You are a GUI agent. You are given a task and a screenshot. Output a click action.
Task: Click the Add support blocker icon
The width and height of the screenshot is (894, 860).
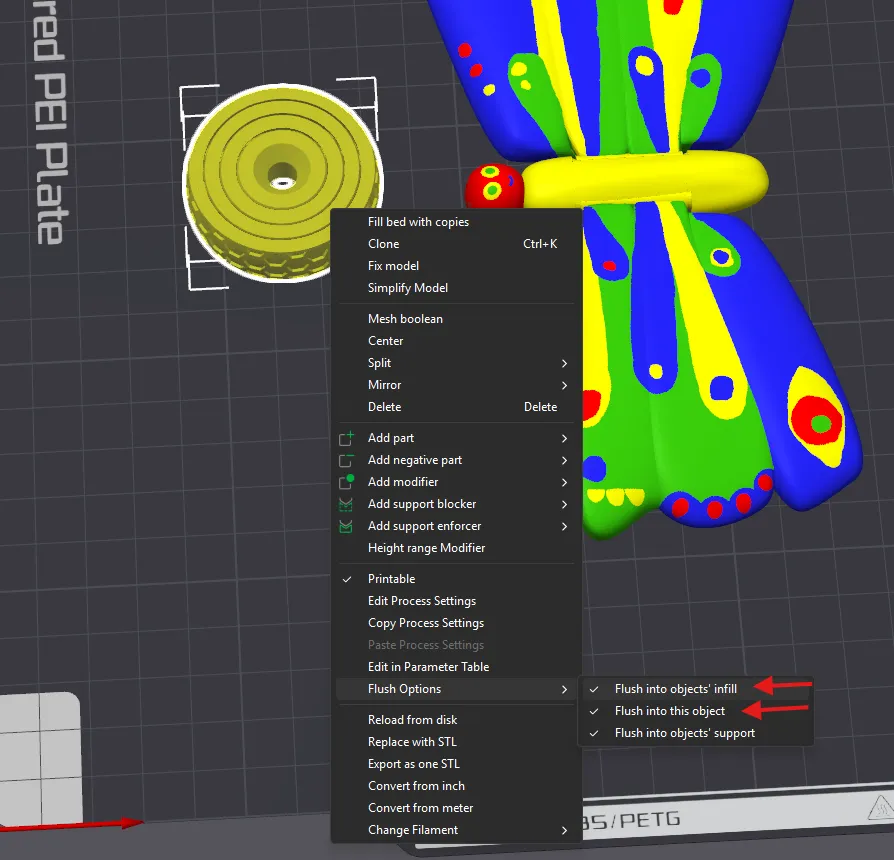tap(348, 504)
